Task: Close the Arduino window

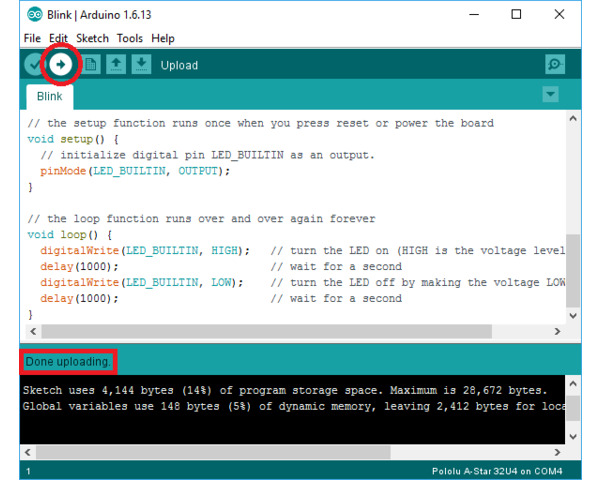Action: pyautogui.click(x=559, y=15)
